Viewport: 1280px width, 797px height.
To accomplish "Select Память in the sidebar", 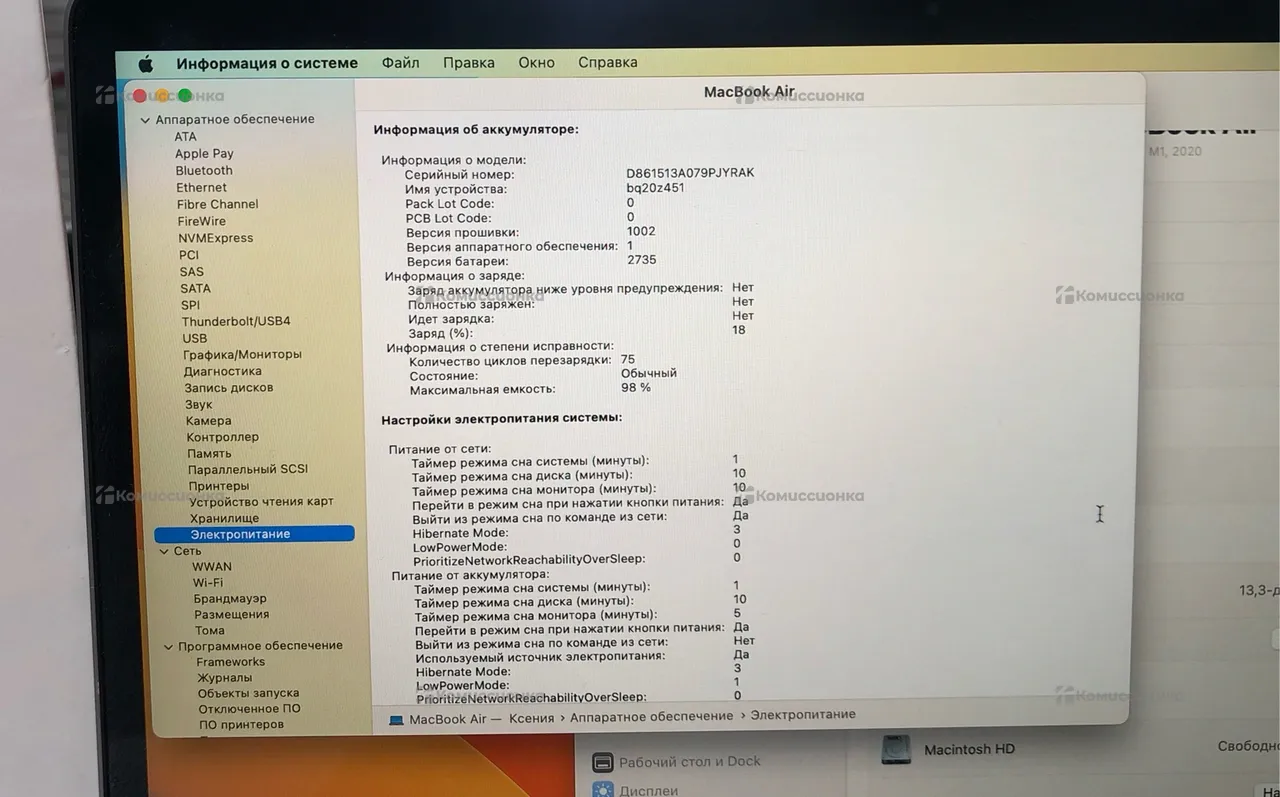I will pyautogui.click(x=209, y=453).
